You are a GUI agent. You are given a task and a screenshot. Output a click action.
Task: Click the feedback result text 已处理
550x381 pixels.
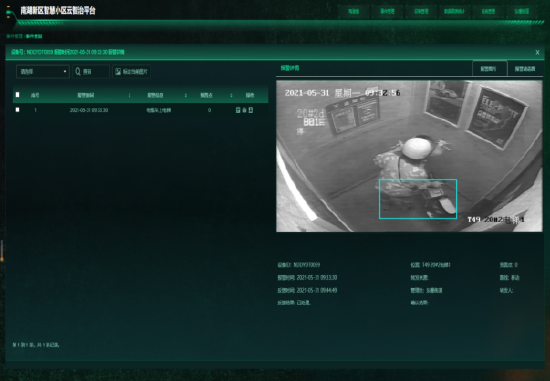(304, 302)
